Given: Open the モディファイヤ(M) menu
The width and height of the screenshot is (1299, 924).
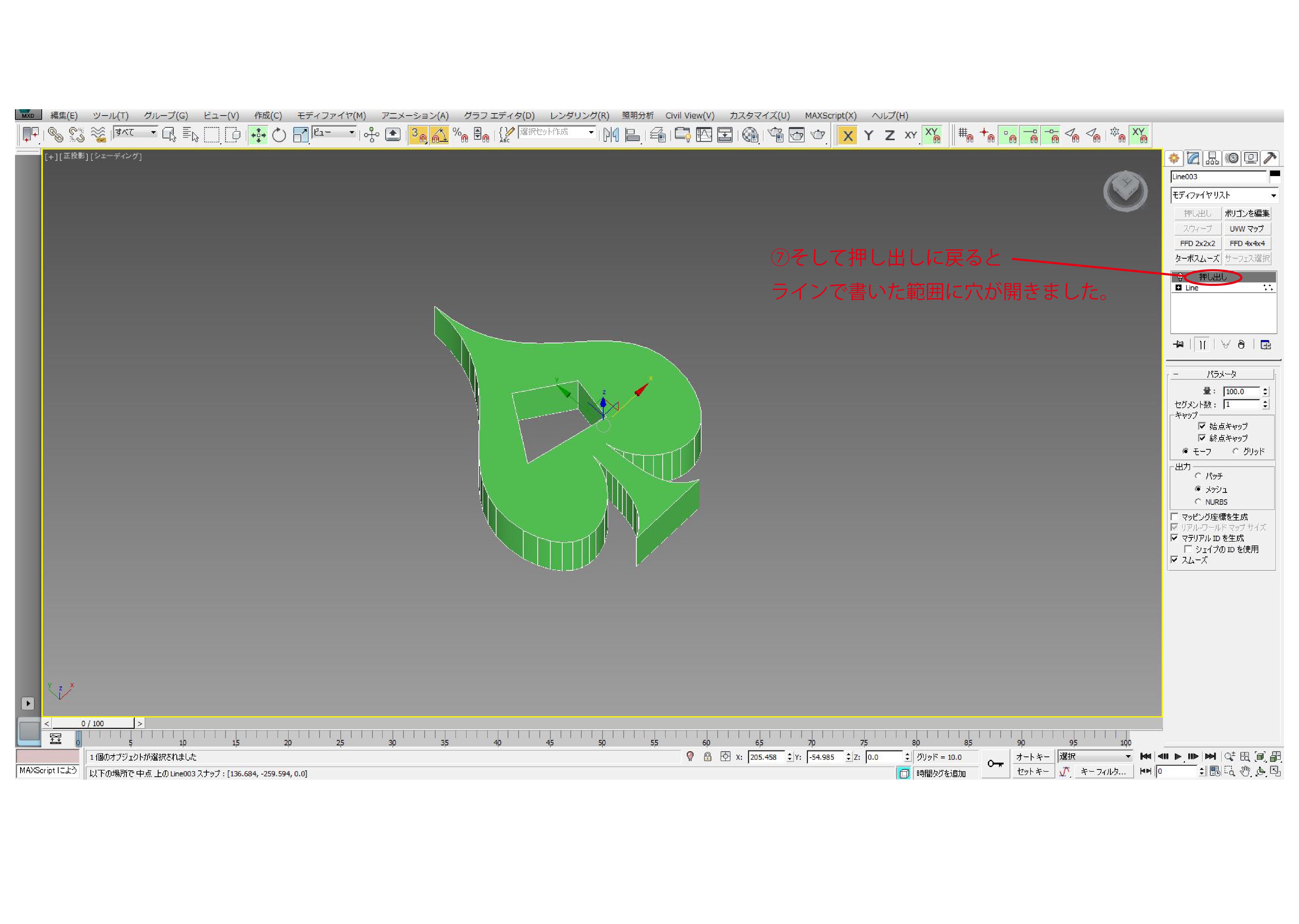Looking at the screenshot, I should [331, 115].
